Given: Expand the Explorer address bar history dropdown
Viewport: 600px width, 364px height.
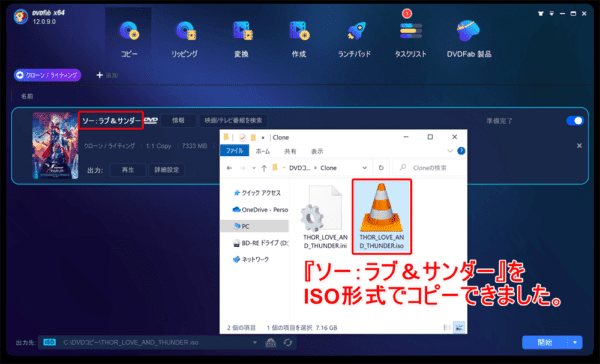Looking at the screenshot, I should click(365, 168).
